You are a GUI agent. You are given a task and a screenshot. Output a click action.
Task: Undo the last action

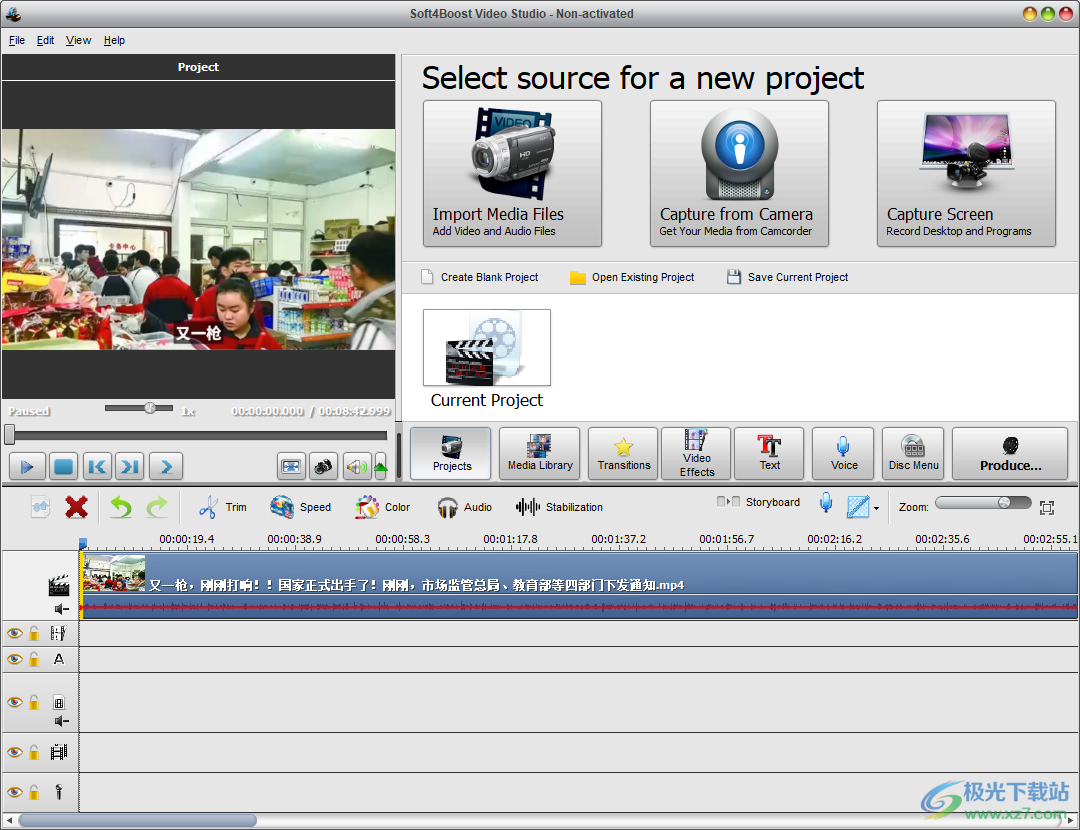coord(121,507)
